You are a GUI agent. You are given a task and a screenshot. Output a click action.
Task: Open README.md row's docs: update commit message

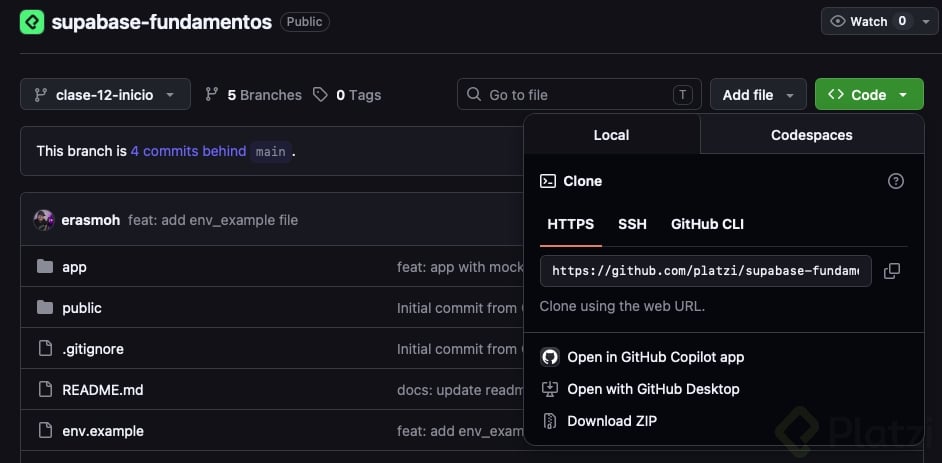460,390
